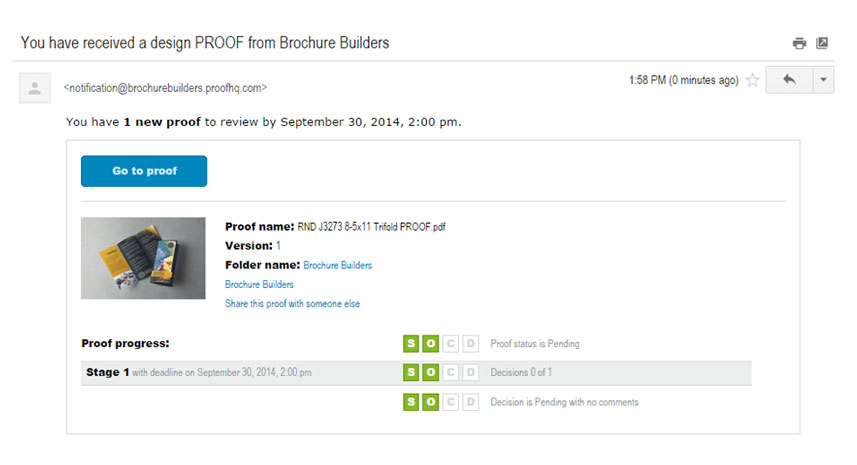
Task: Open the trifold brochure proof thumbnail
Action: (143, 258)
